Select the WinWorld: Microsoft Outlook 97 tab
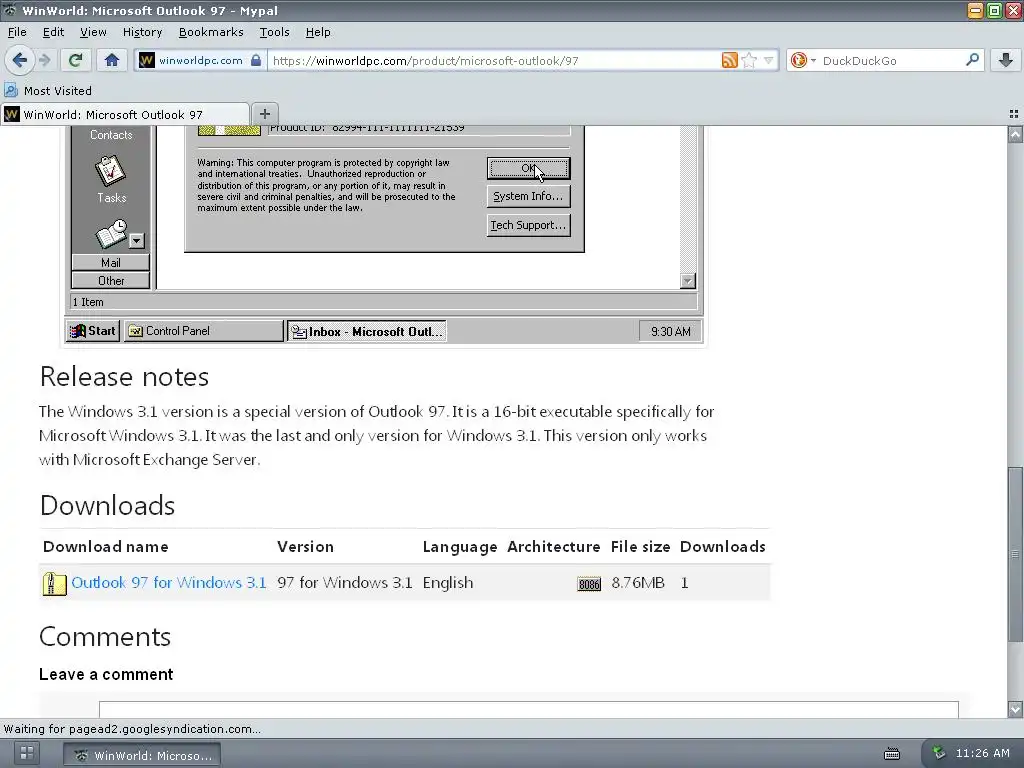Screen dimensions: 1024x768 point(125,114)
